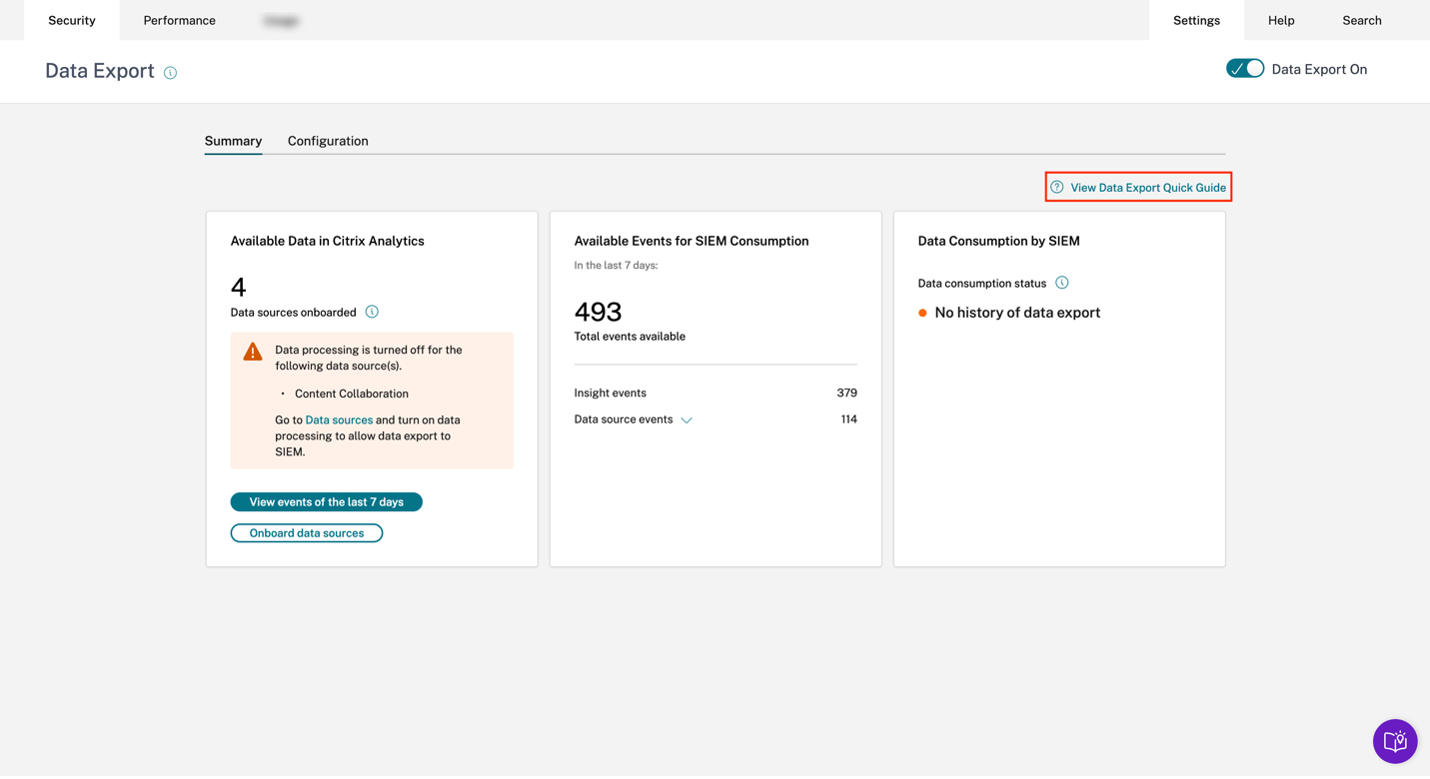Select the Summary tab
Screen dimensions: 1430x779
point(233,141)
